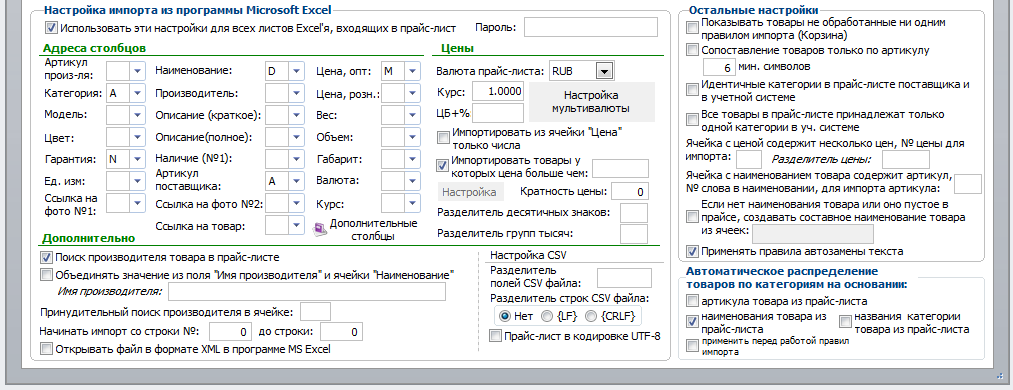
Task: Open Объем column dropdown
Action: pyautogui.click(x=412, y=138)
